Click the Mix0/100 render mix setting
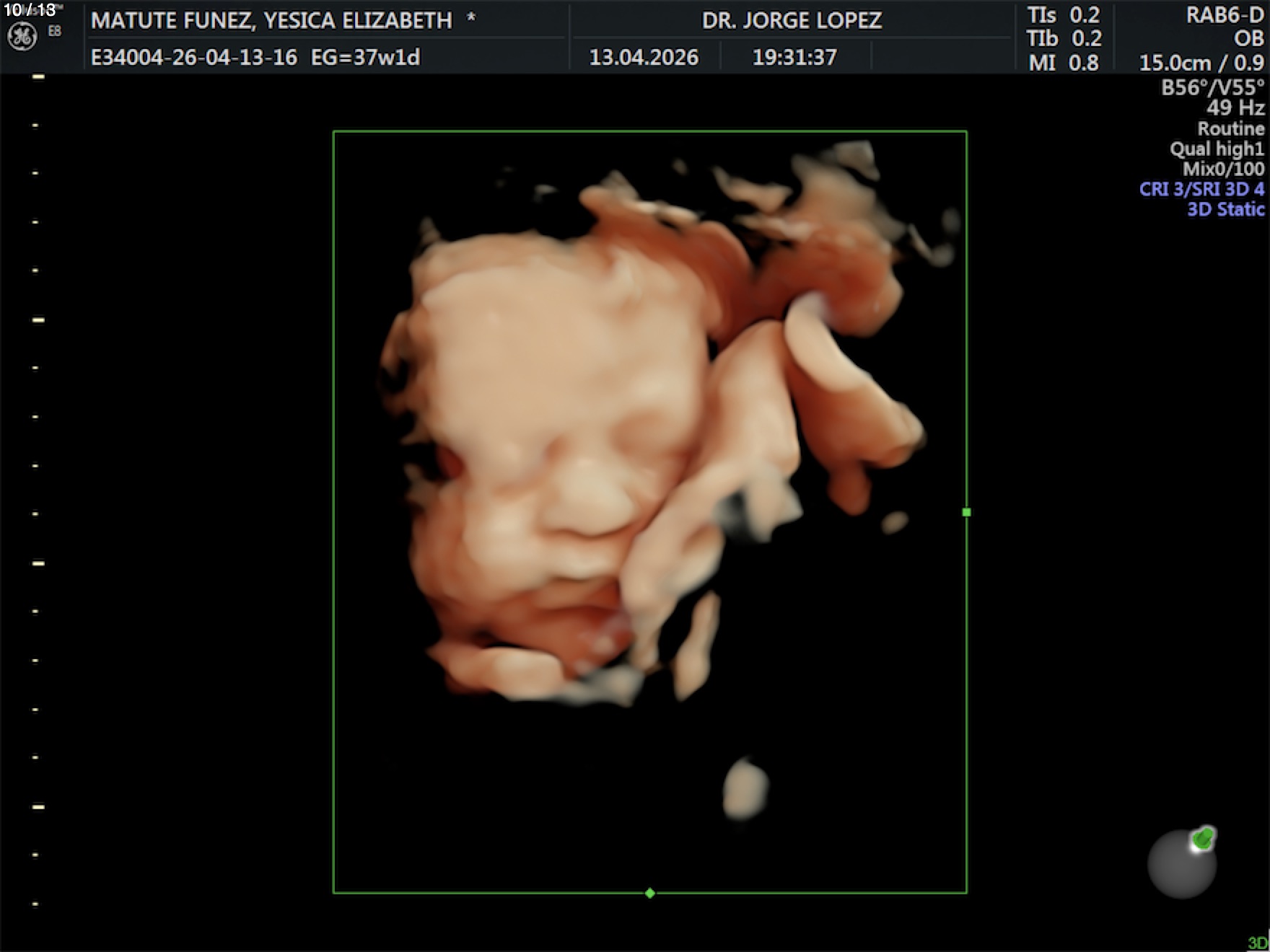This screenshot has height=952, width=1270. coord(1223,169)
